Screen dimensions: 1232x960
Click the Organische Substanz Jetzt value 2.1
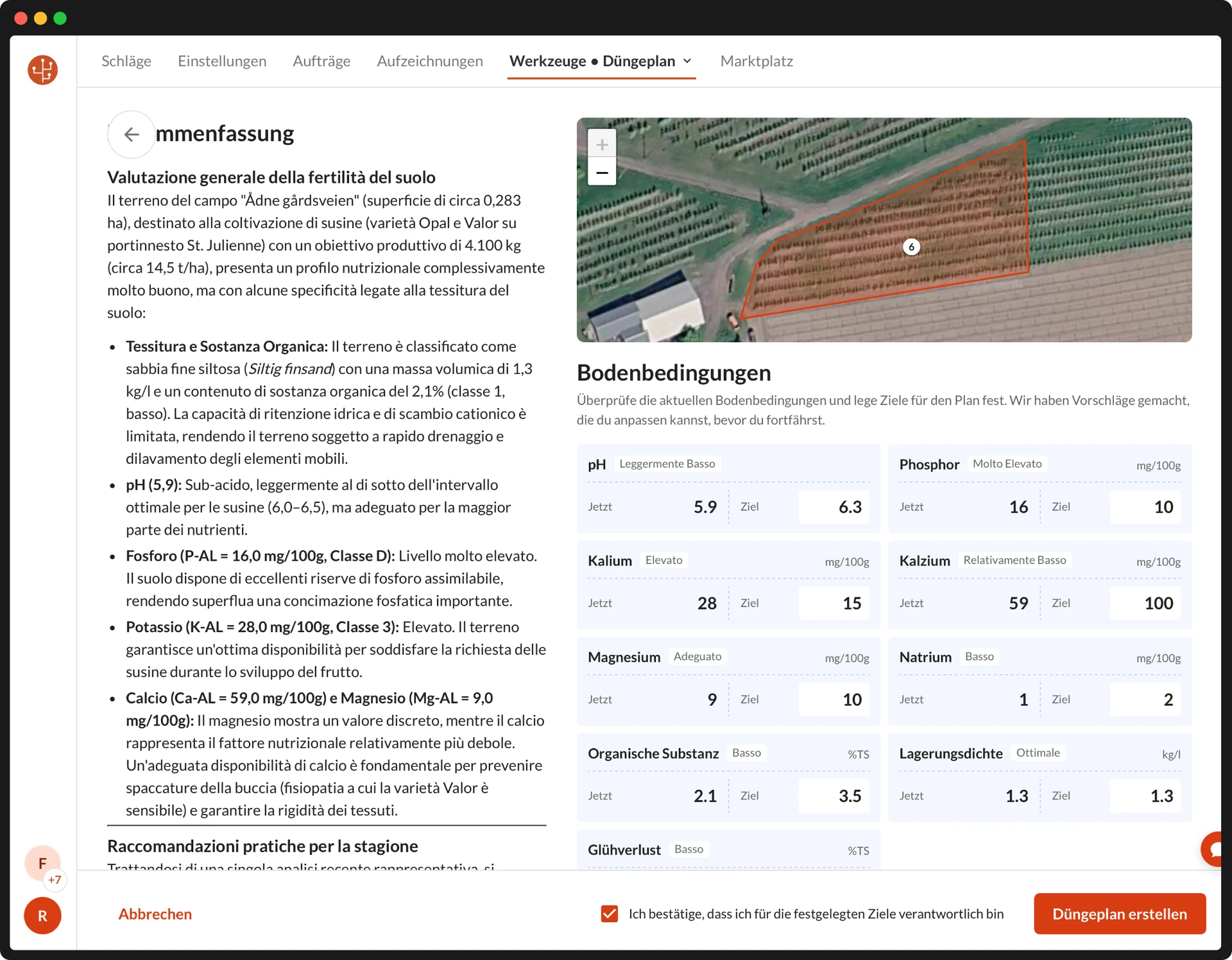[x=705, y=796]
